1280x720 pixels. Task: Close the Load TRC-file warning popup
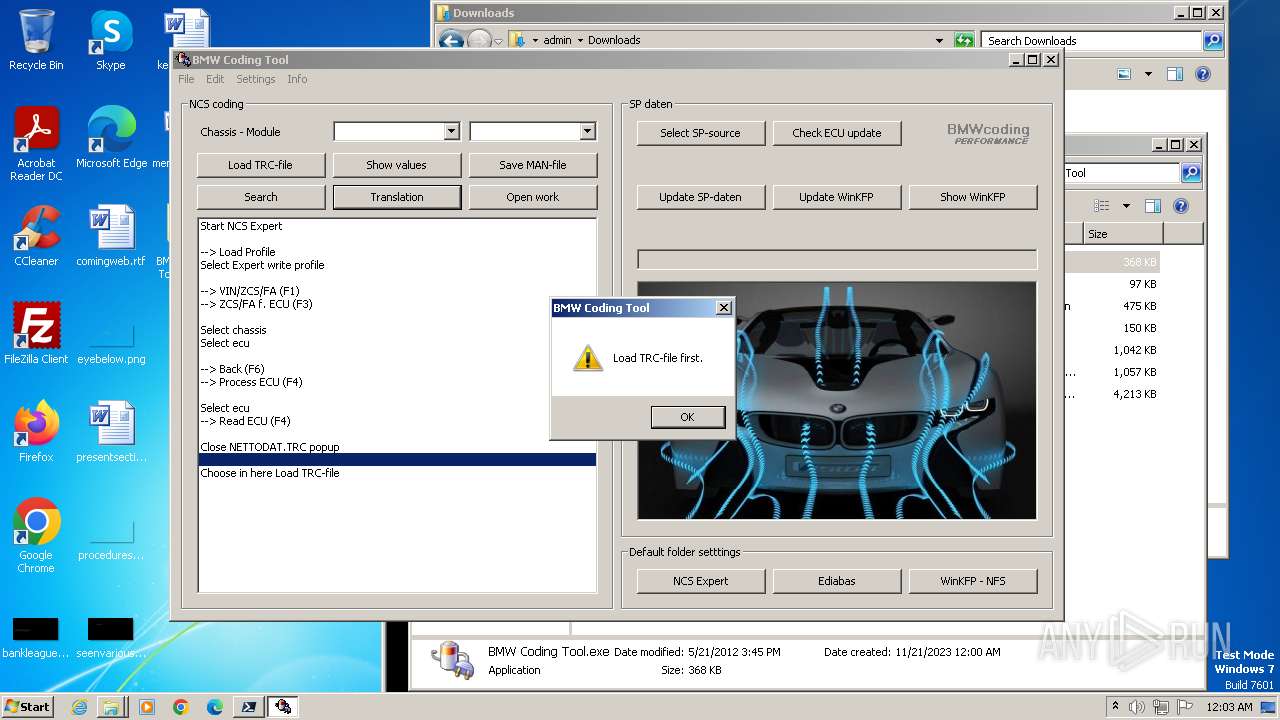pos(723,308)
